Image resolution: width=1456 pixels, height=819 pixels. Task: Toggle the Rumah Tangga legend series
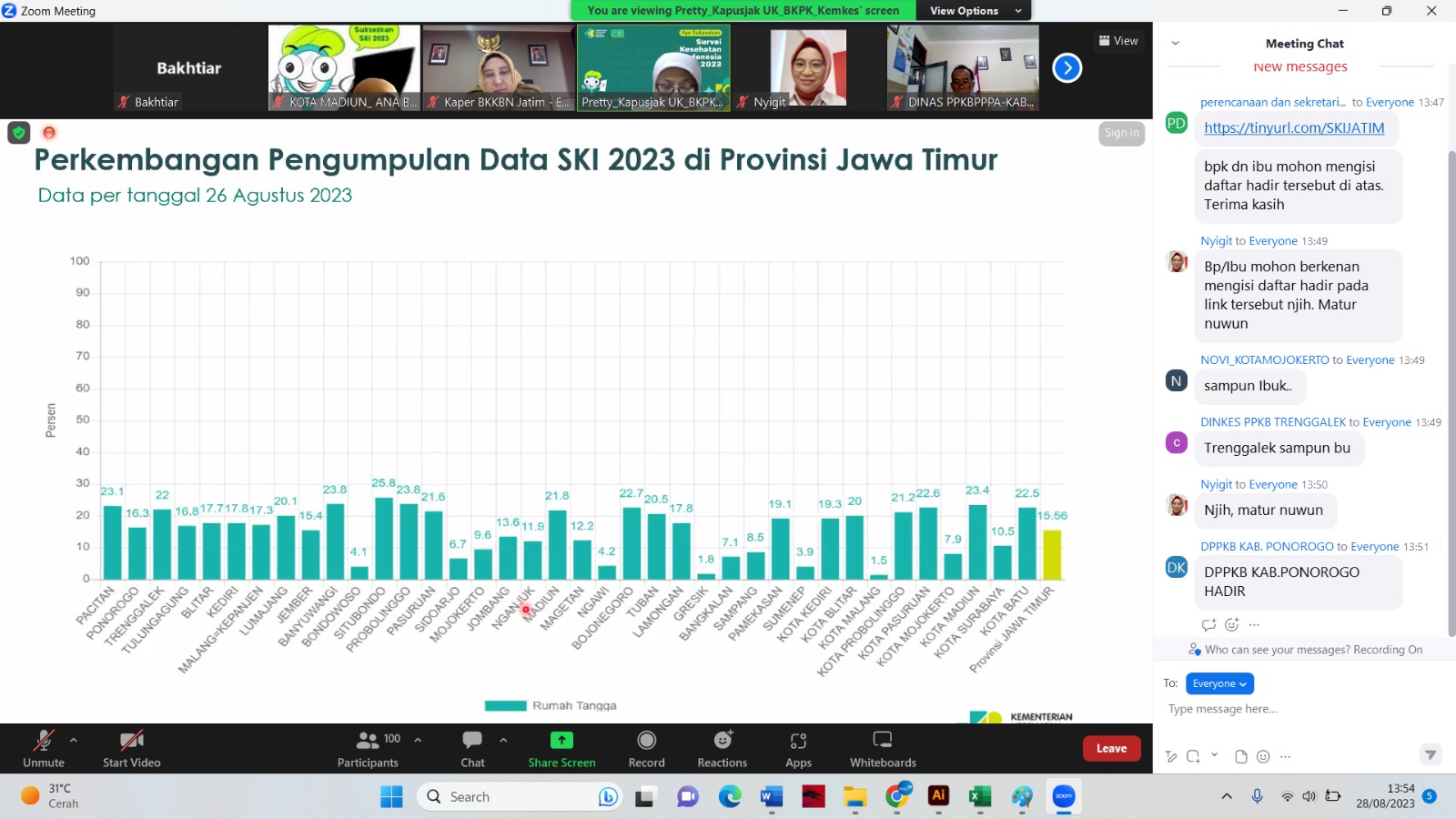(x=551, y=705)
